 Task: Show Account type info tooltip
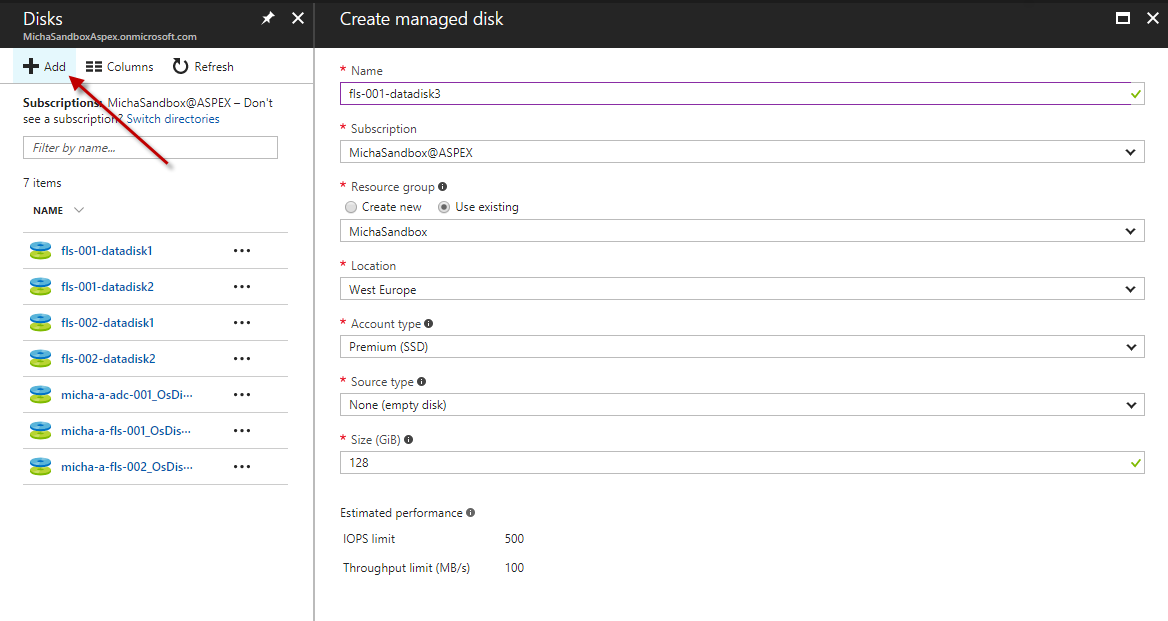coord(428,324)
